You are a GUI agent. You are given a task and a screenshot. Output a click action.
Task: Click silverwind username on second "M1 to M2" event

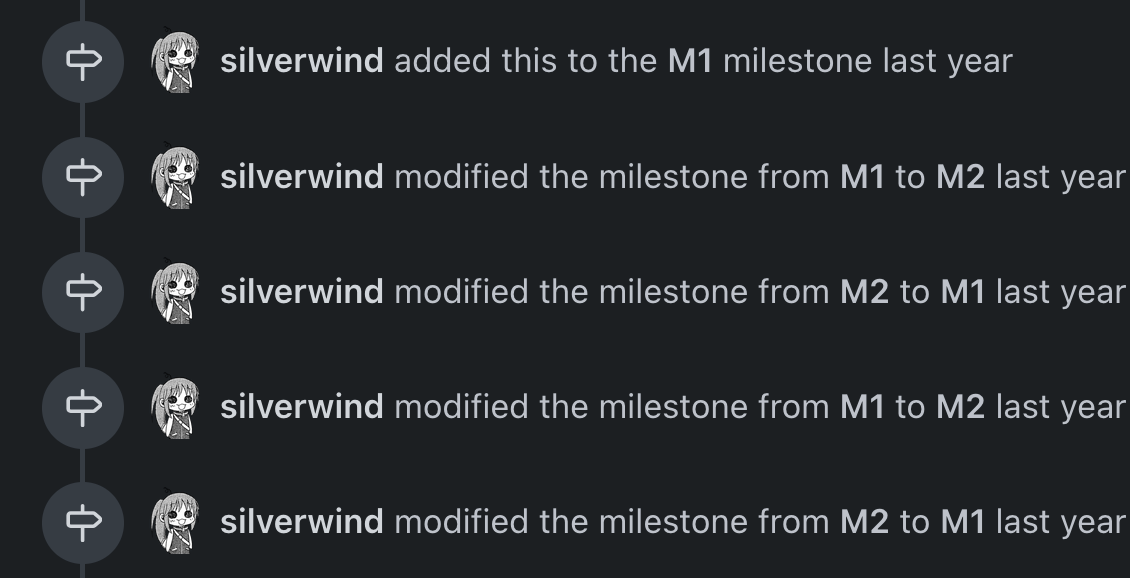301,407
